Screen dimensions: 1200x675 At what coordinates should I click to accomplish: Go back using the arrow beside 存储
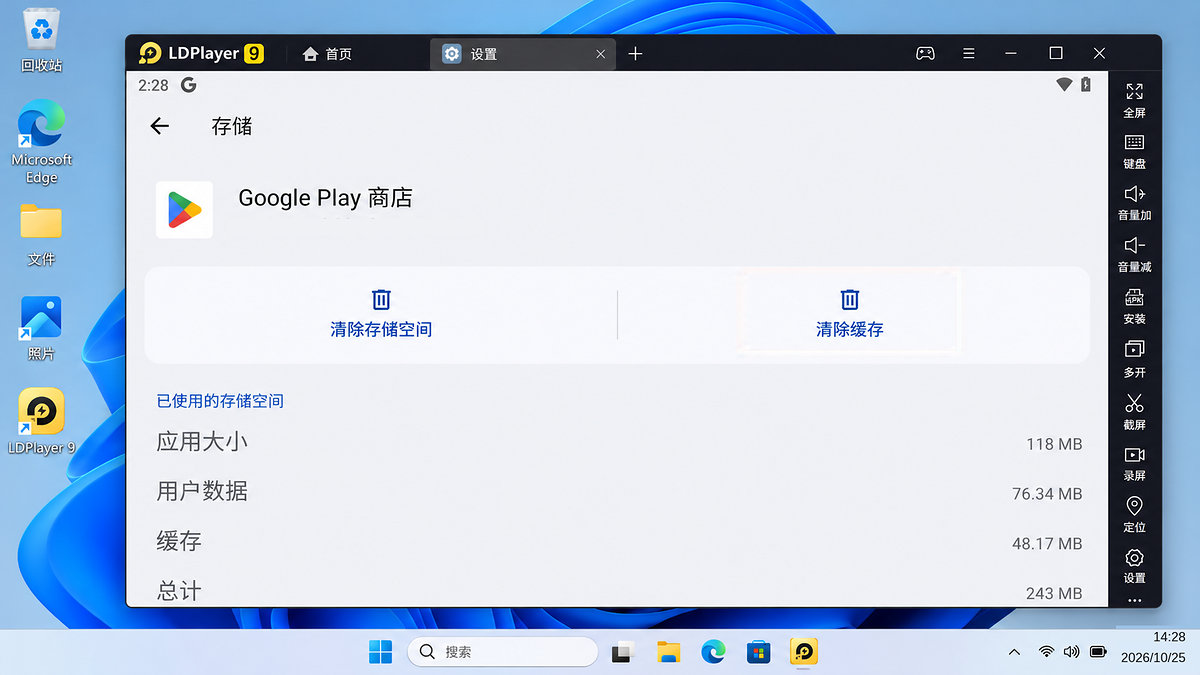coord(159,126)
